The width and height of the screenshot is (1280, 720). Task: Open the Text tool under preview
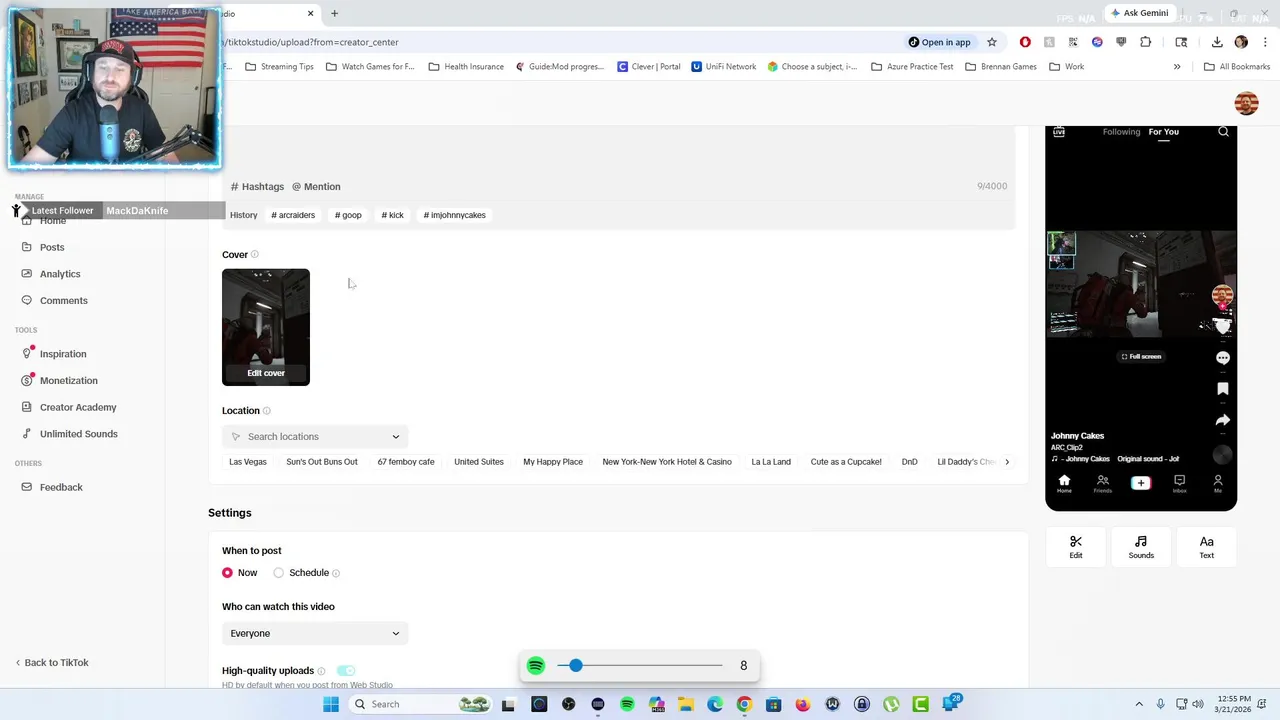pos(1207,548)
